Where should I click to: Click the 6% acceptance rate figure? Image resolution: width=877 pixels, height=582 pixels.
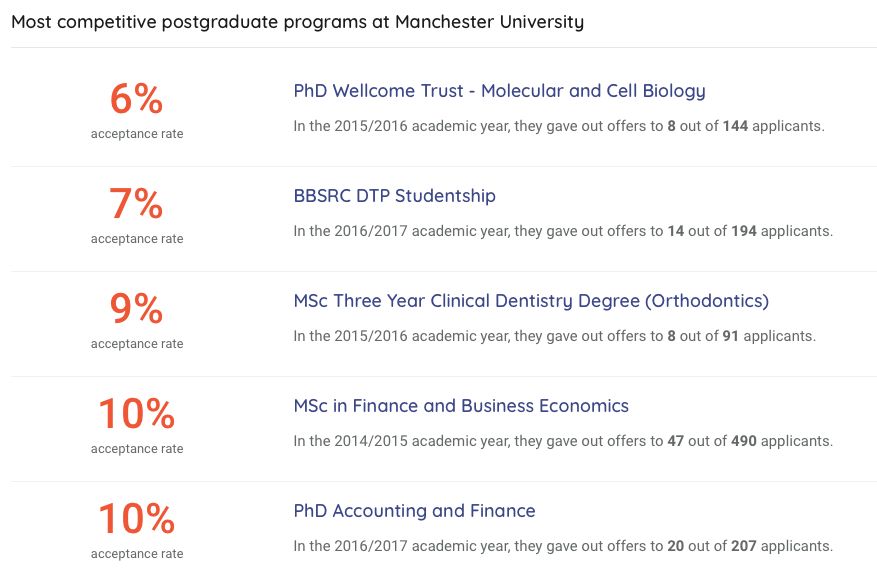(x=137, y=100)
